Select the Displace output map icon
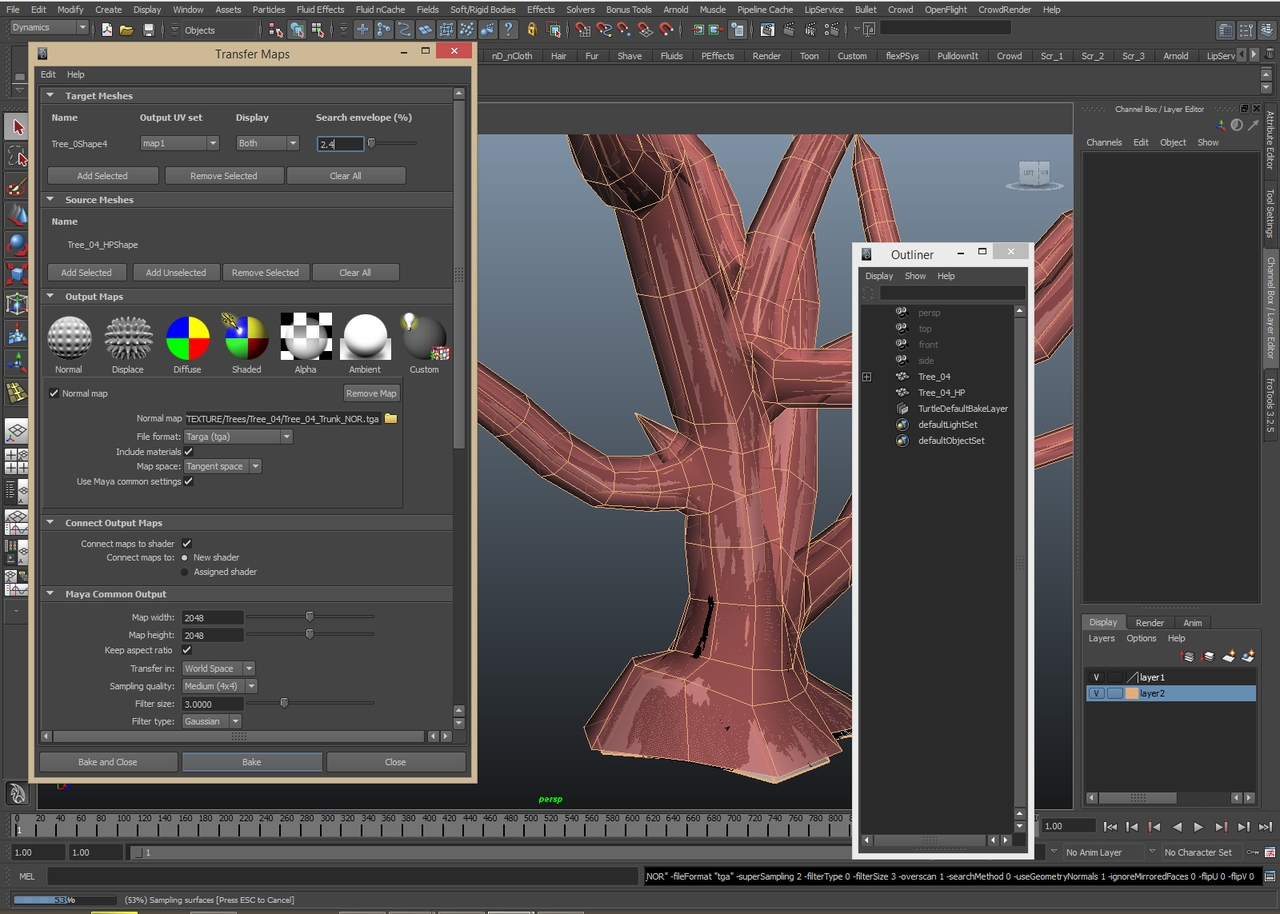Viewport: 1280px width, 914px height. point(128,338)
